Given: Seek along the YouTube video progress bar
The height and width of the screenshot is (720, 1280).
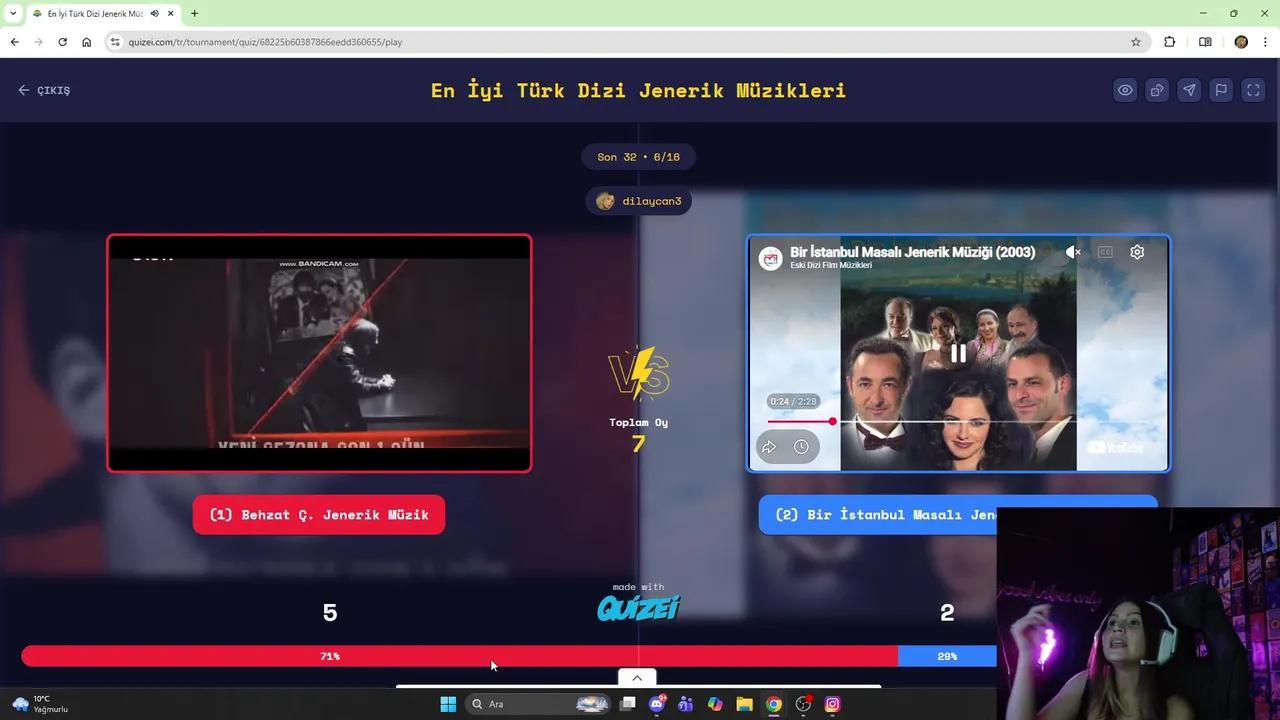Looking at the screenshot, I should (958, 421).
